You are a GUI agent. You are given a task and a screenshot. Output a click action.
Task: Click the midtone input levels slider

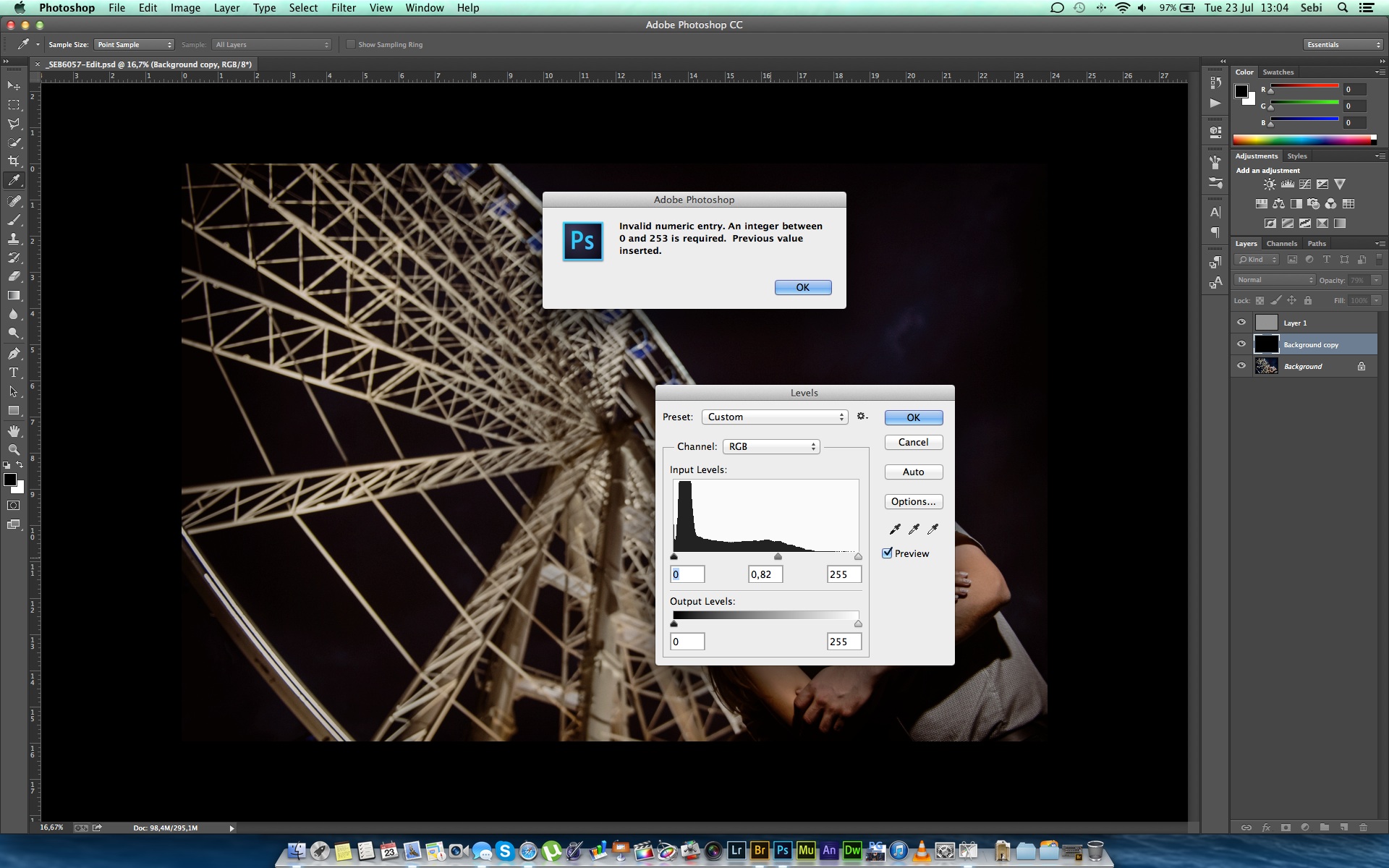coord(778,557)
